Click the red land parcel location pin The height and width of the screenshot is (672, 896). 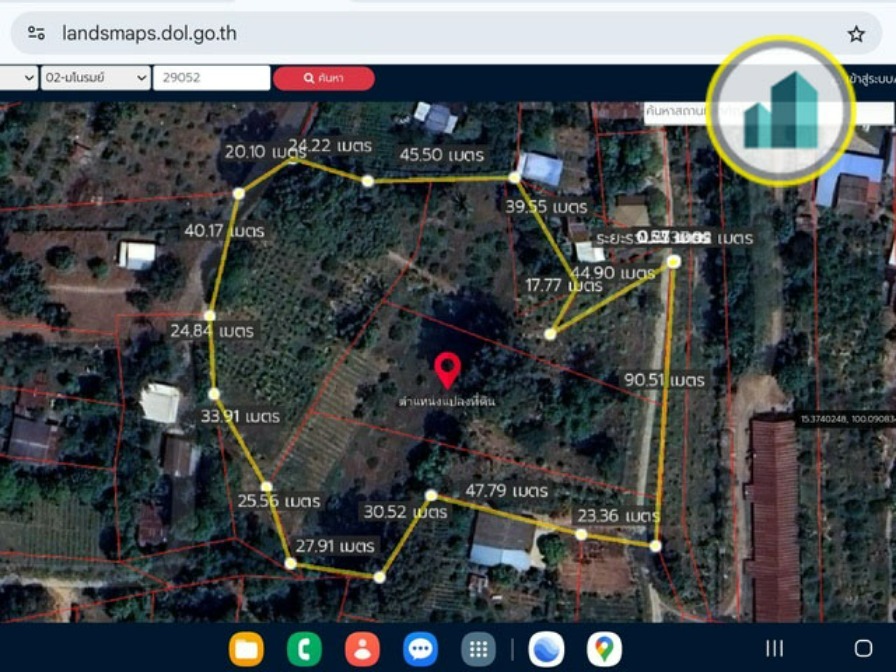point(447,369)
